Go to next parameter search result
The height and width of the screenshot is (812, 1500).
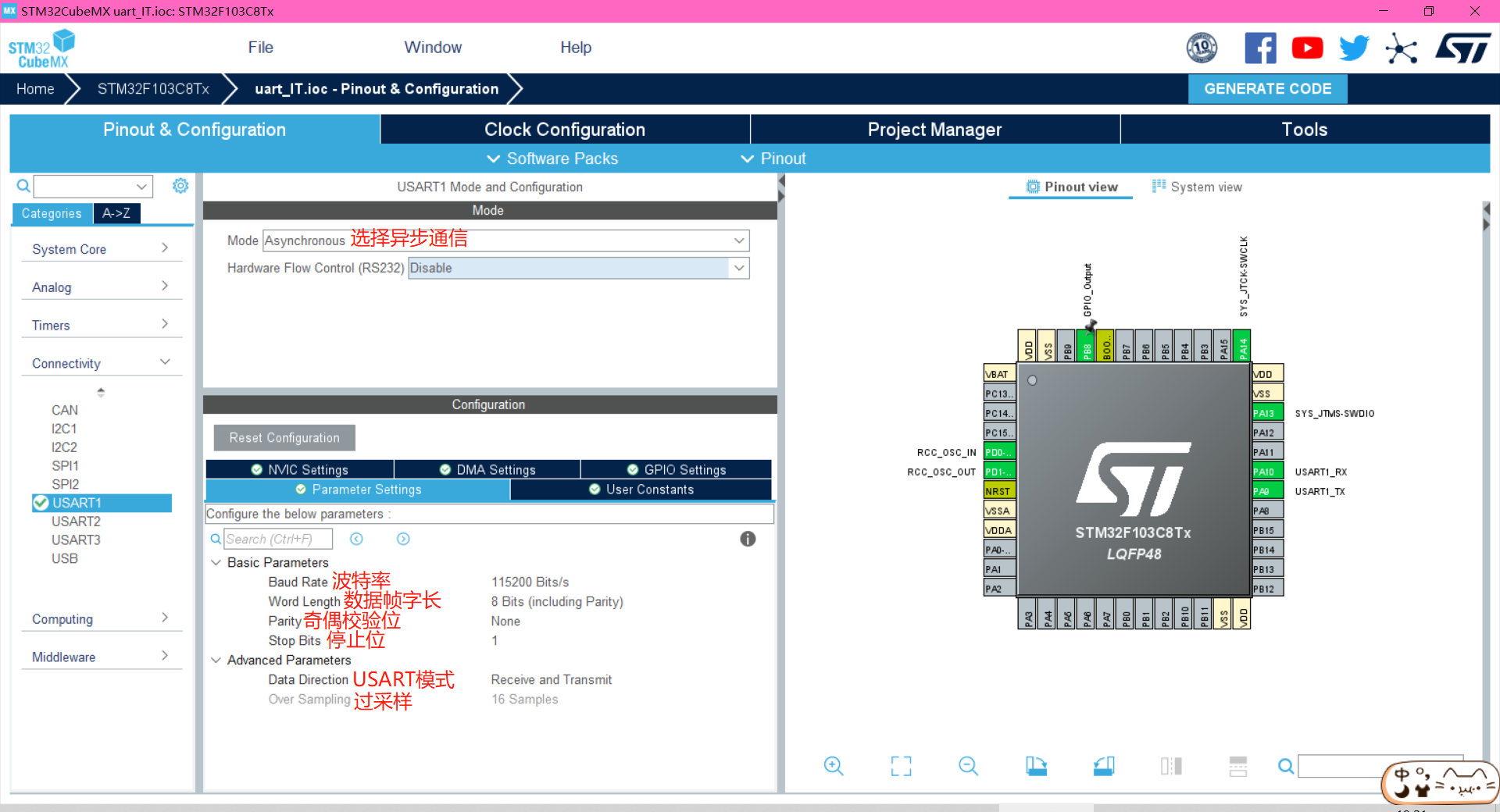click(403, 539)
